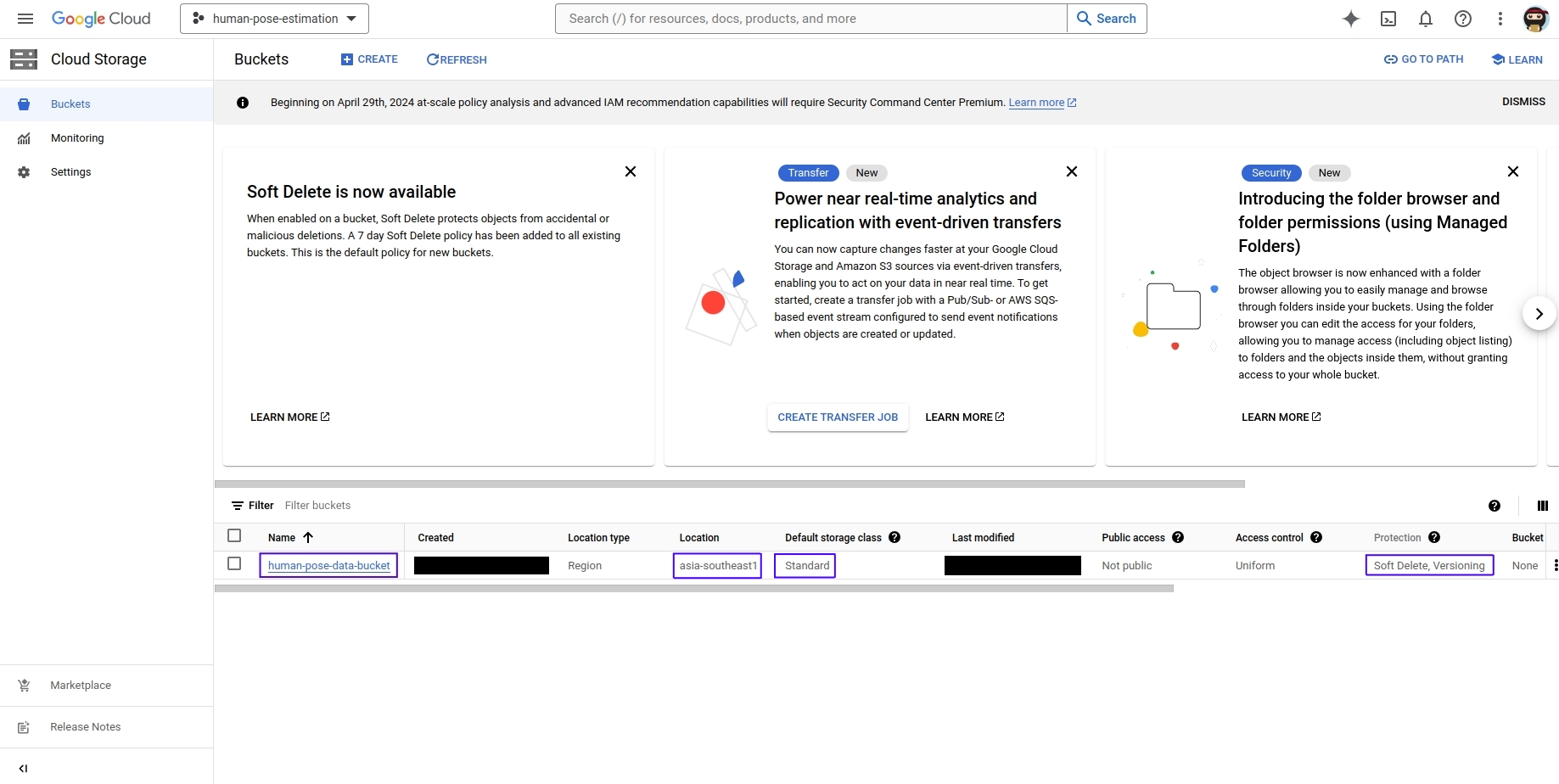This screenshot has width=1559, height=784.
Task: Click the search input field
Action: (810, 19)
